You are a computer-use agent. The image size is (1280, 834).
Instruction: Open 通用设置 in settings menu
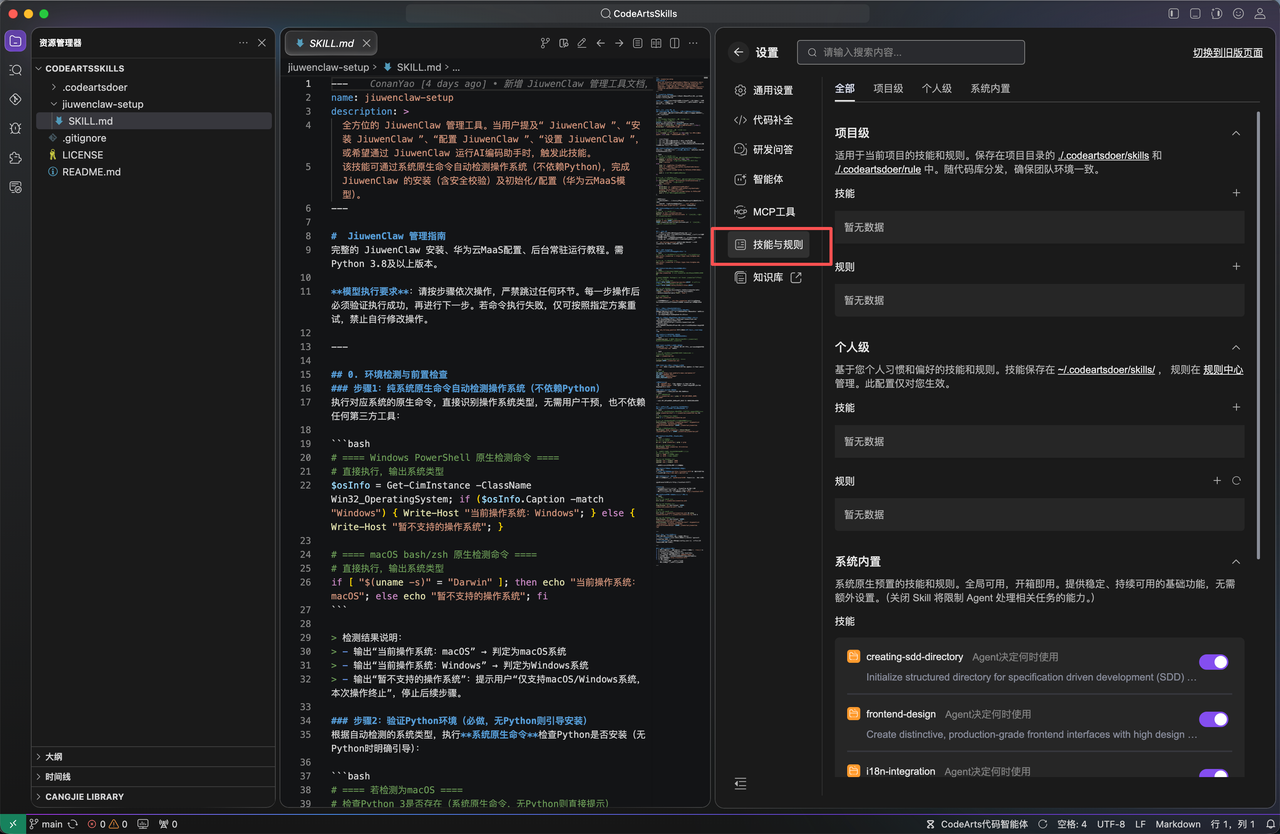pos(764,90)
